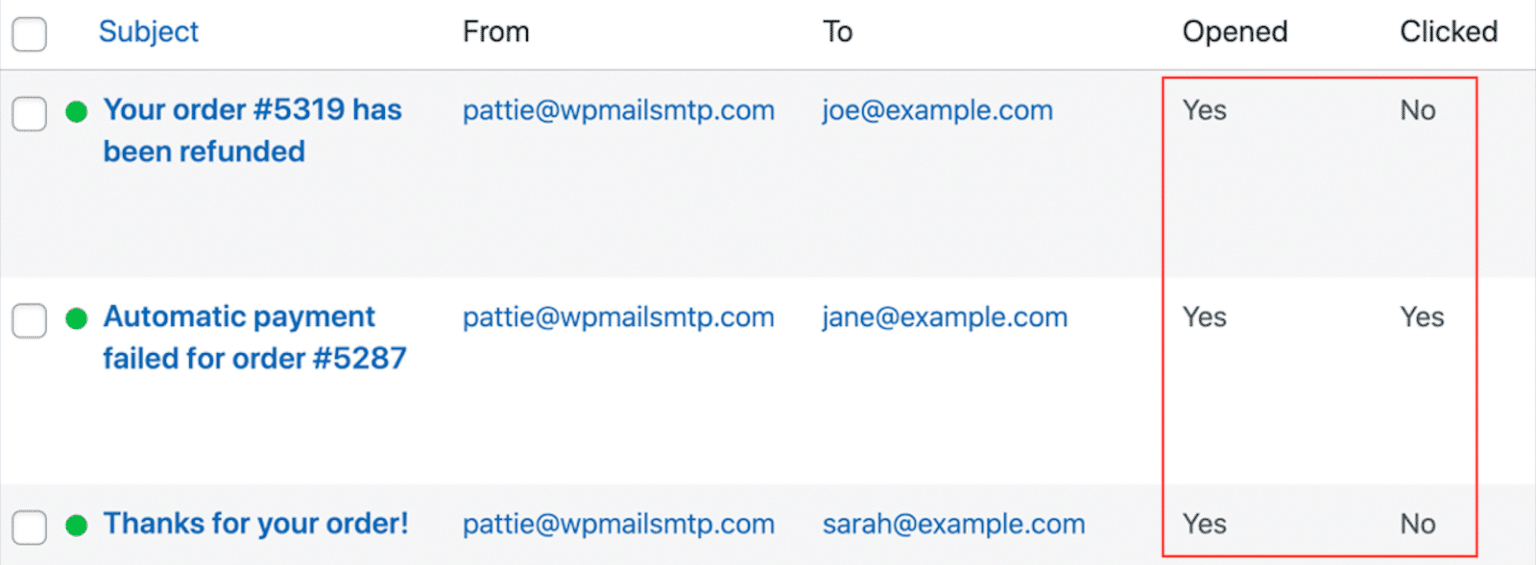This screenshot has width=1536, height=565.
Task: Click sender address in Thanks for your order row
Action: point(618,524)
